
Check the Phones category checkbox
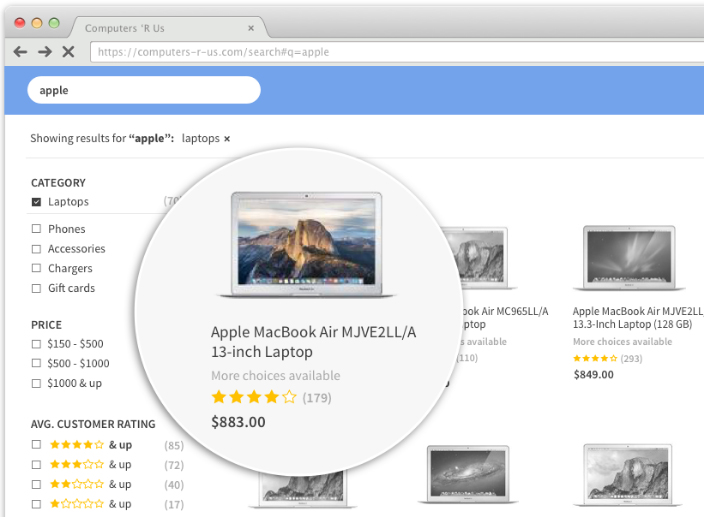37,229
